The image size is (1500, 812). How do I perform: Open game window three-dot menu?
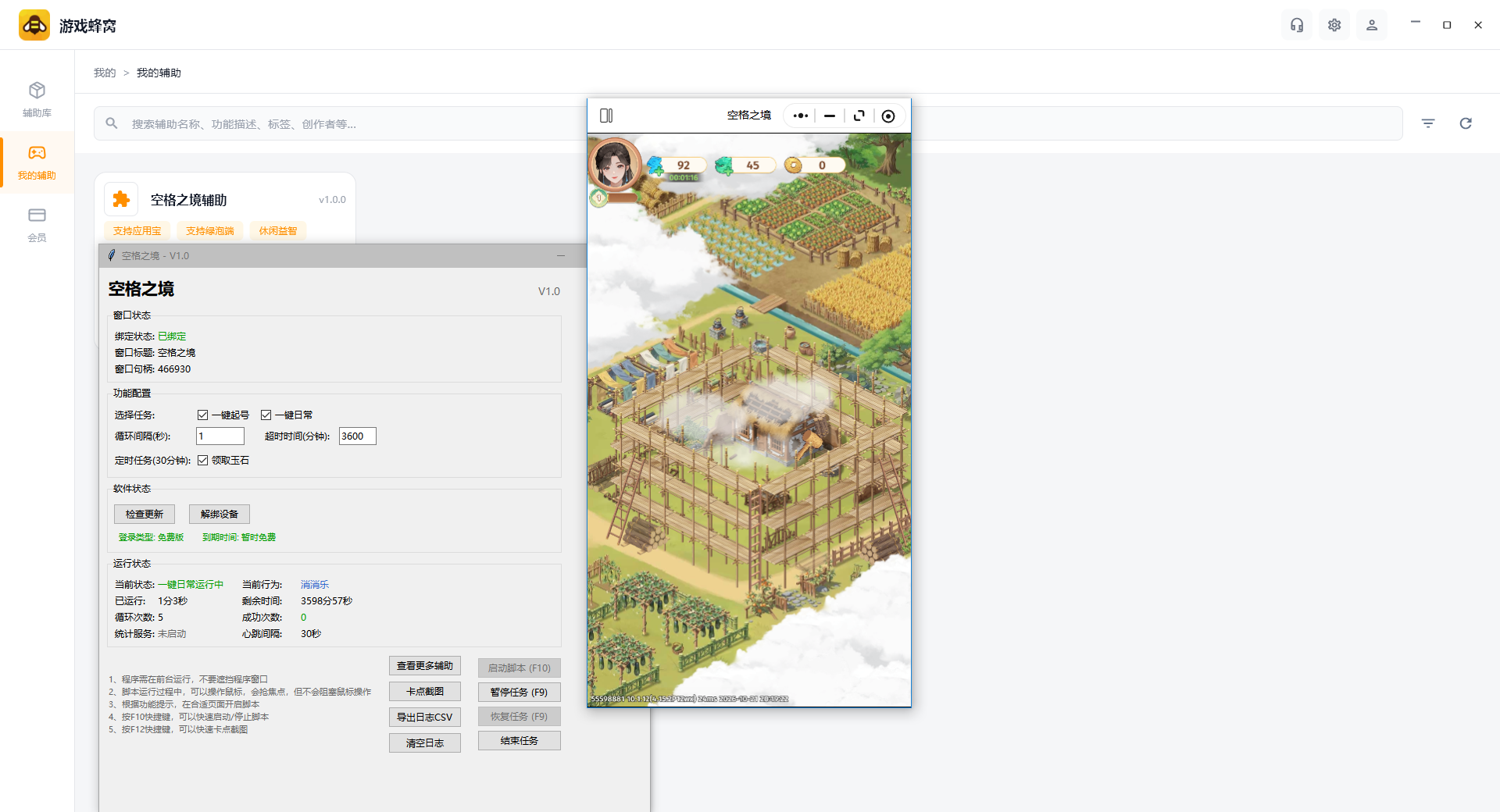[x=801, y=116]
